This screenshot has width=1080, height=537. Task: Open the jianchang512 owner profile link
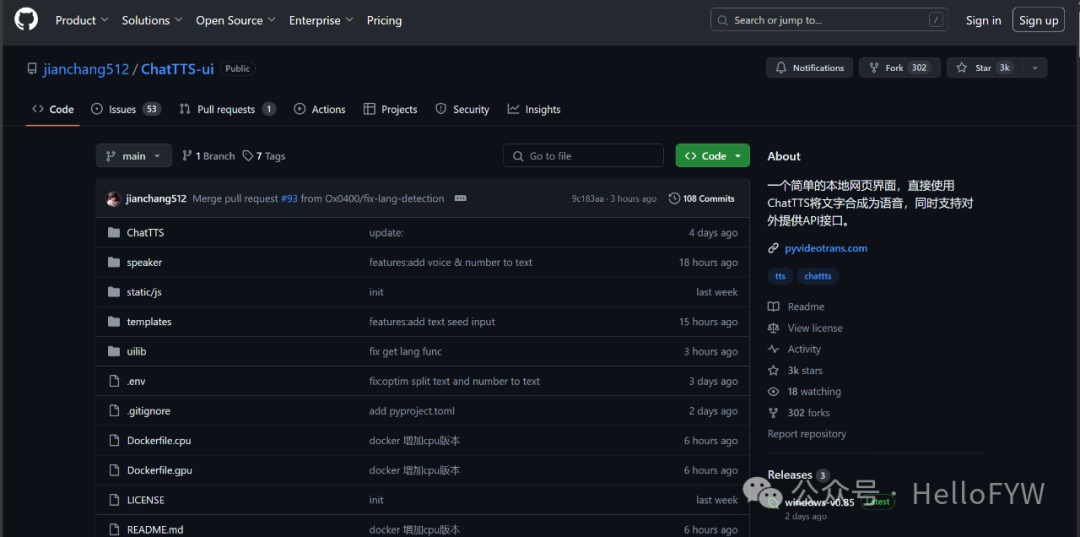click(86, 69)
